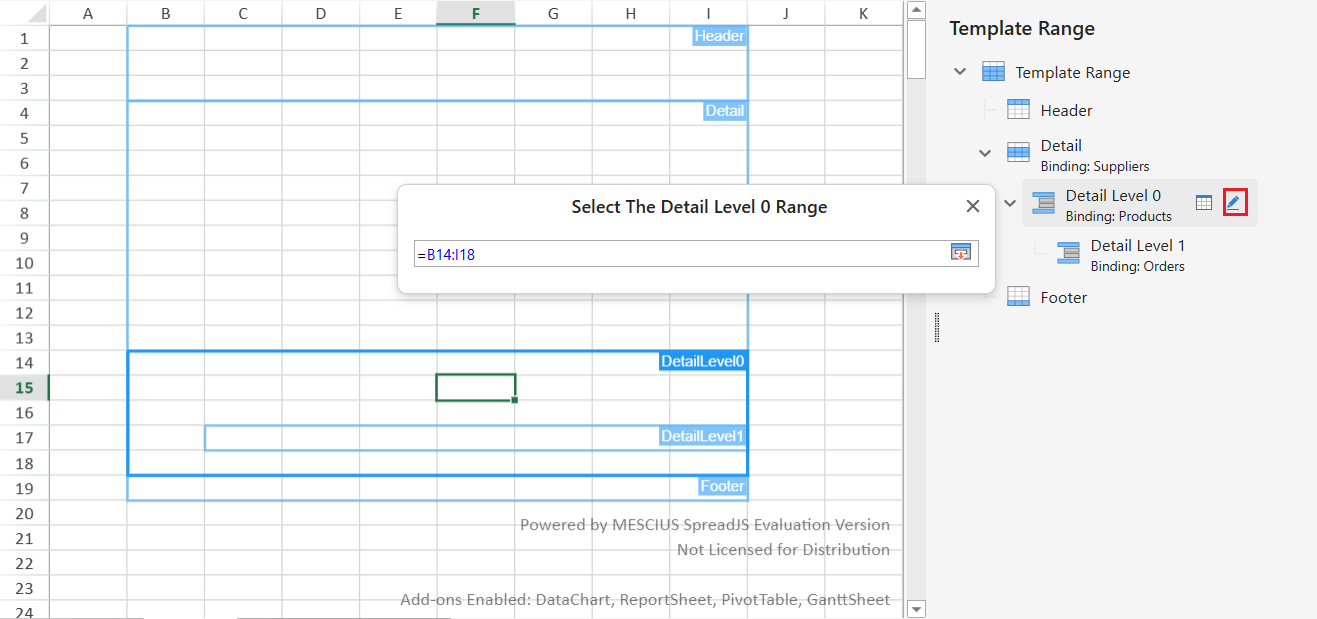Select column F header
Screen dimensions: 1317x619
coord(476,13)
